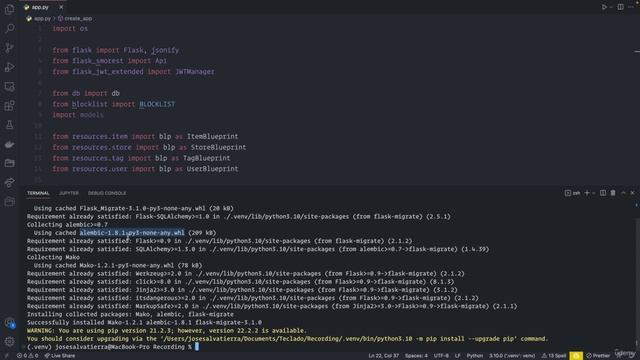The height and width of the screenshot is (360, 640).
Task: Click 'jsonify' in the flask import line
Action: tap(164, 50)
